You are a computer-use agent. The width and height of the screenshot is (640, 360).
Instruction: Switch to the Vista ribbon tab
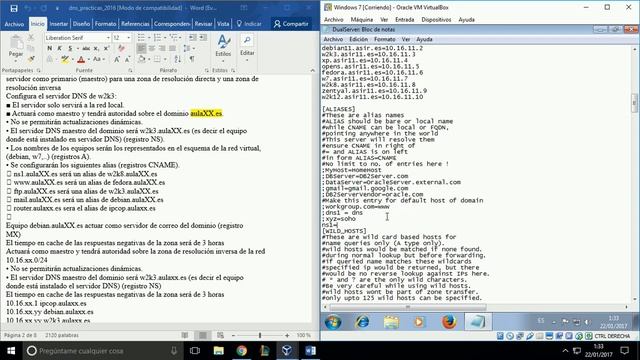pos(223,24)
